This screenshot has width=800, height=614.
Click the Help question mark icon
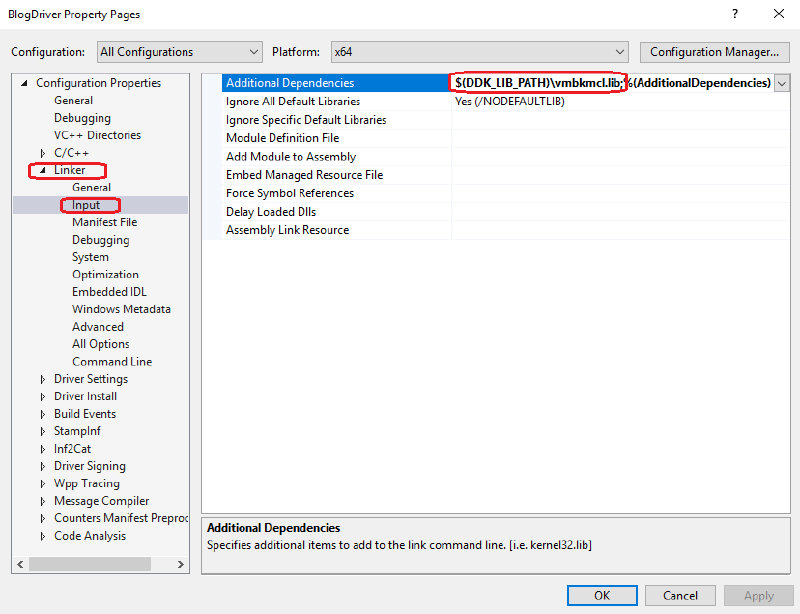coord(734,14)
